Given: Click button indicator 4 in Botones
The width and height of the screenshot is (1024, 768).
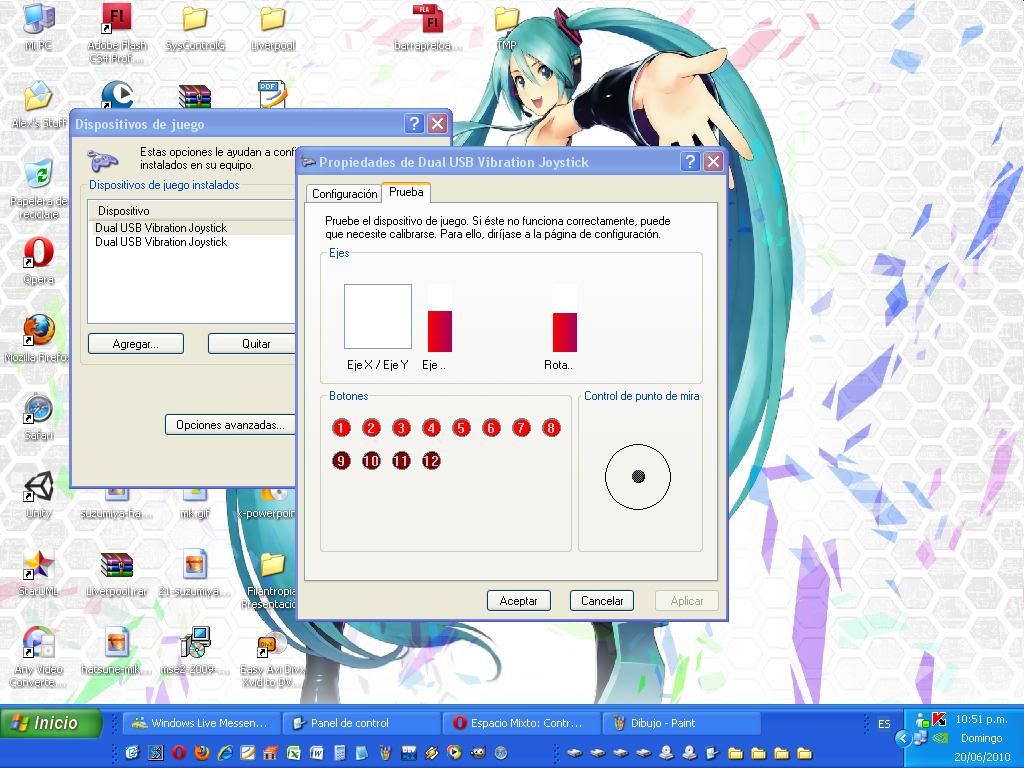Looking at the screenshot, I should (431, 428).
